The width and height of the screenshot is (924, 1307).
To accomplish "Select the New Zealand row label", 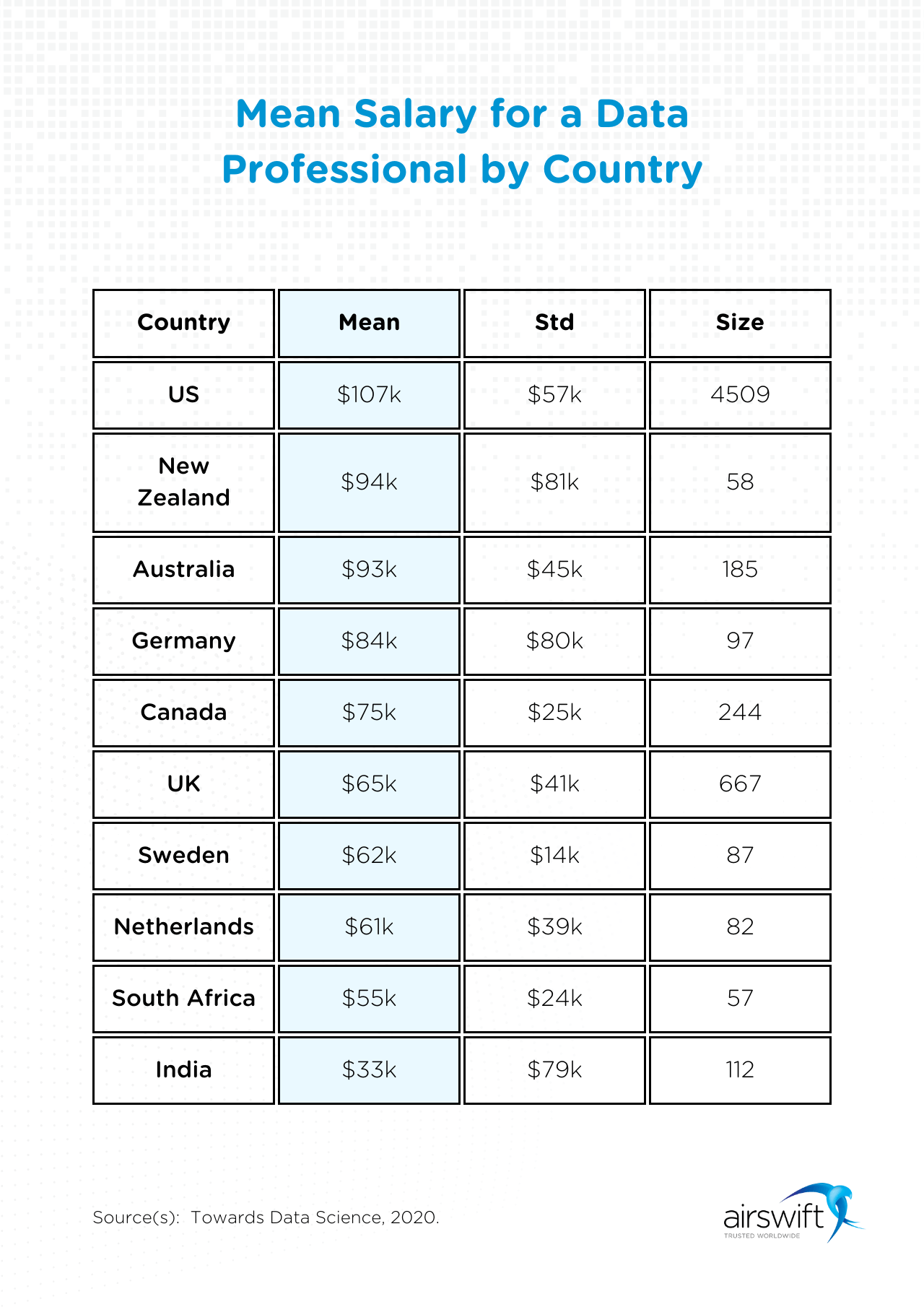I will (x=183, y=482).
